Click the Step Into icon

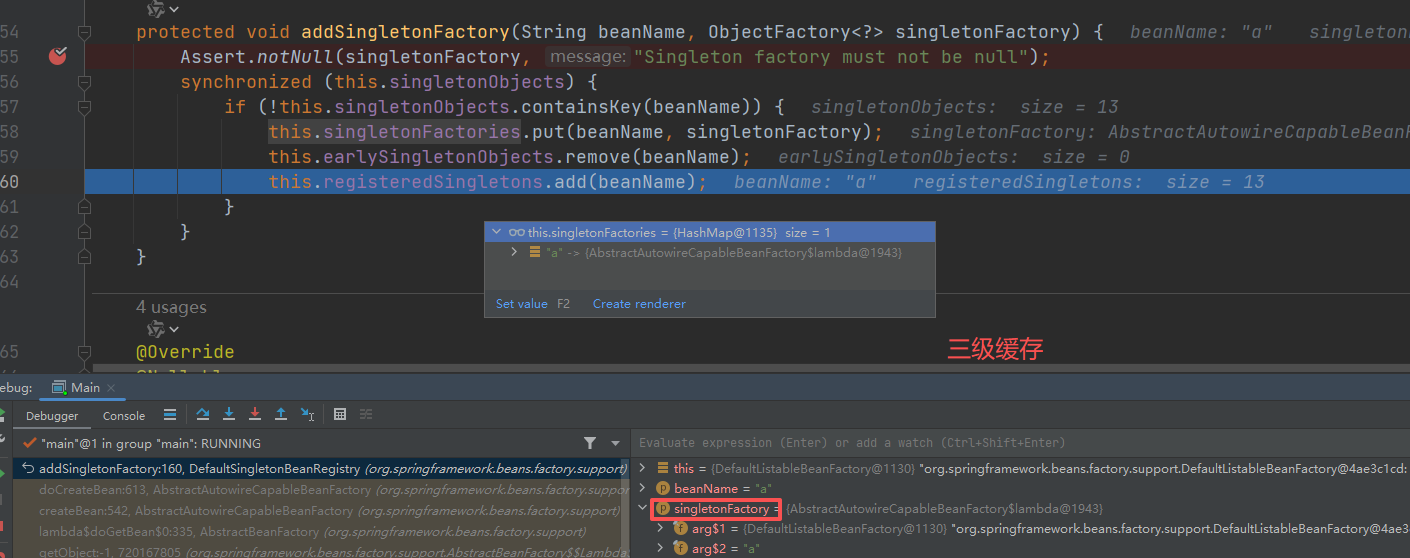tap(229, 415)
